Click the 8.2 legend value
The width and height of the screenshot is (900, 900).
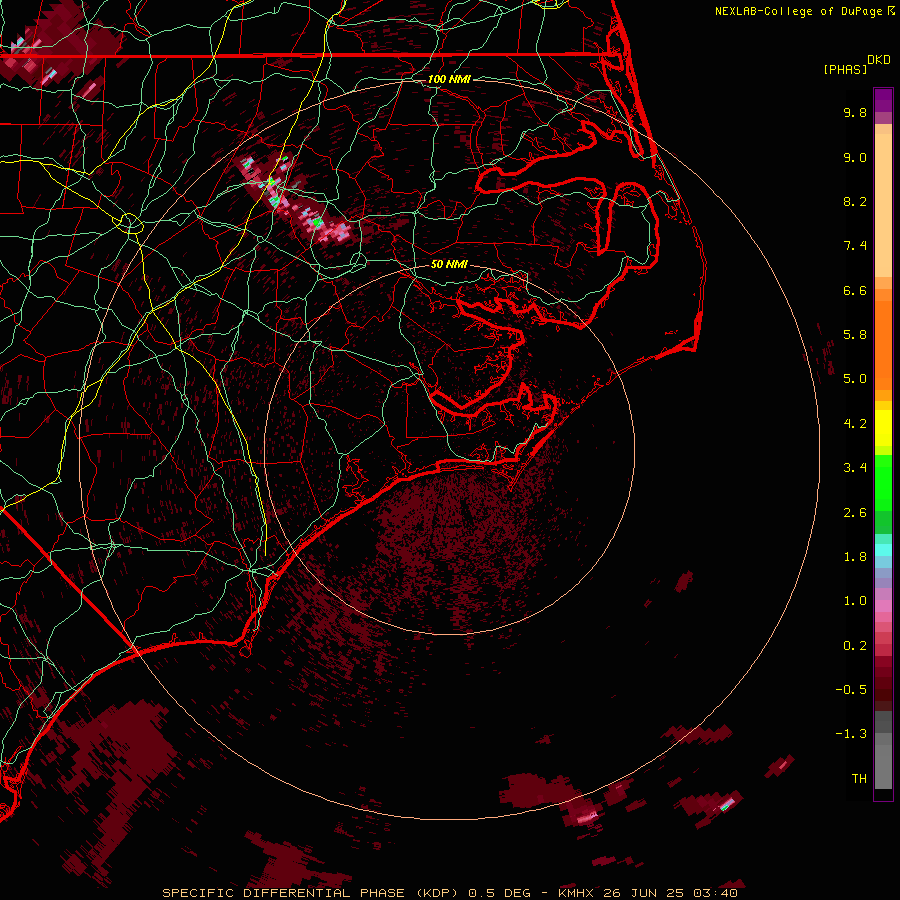[x=855, y=201]
